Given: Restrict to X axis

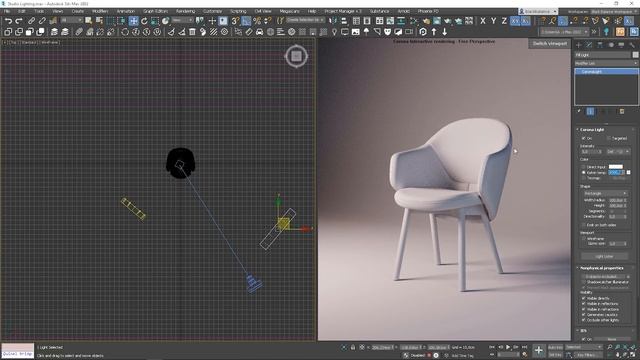Looking at the screenshot, I should (483, 20).
